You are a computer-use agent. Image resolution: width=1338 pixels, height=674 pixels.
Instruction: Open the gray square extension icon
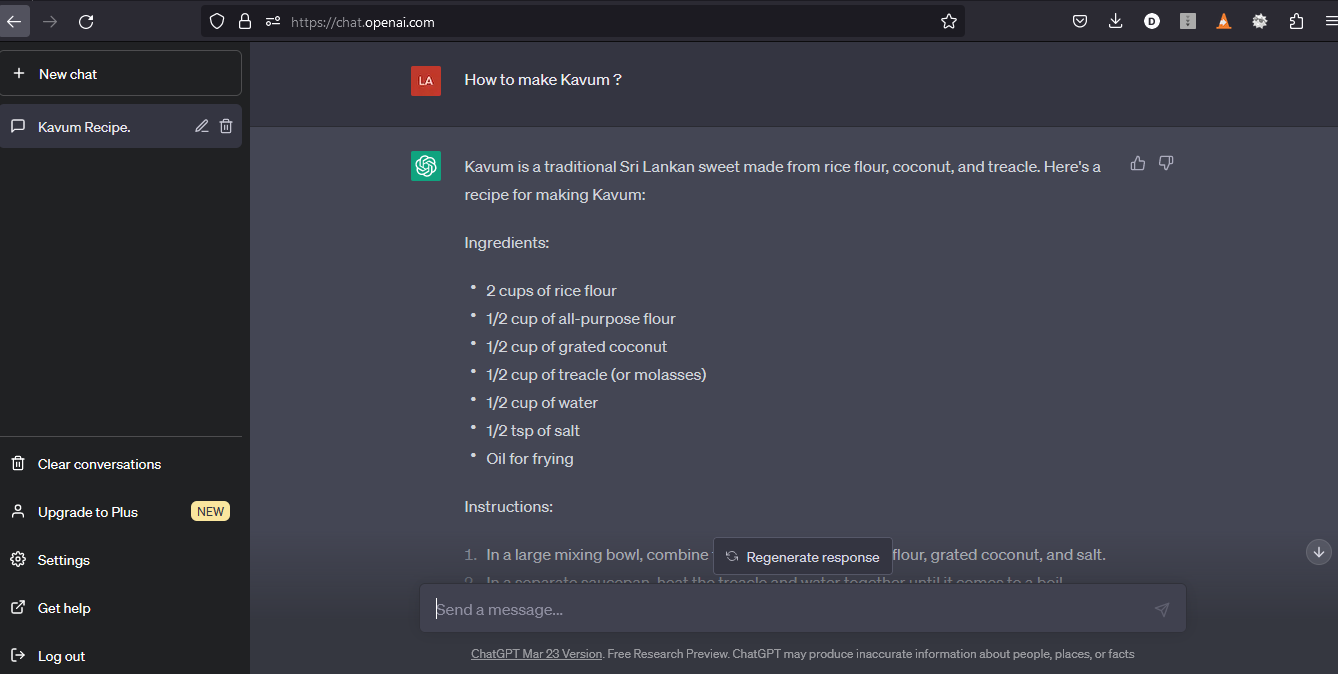(x=1188, y=21)
